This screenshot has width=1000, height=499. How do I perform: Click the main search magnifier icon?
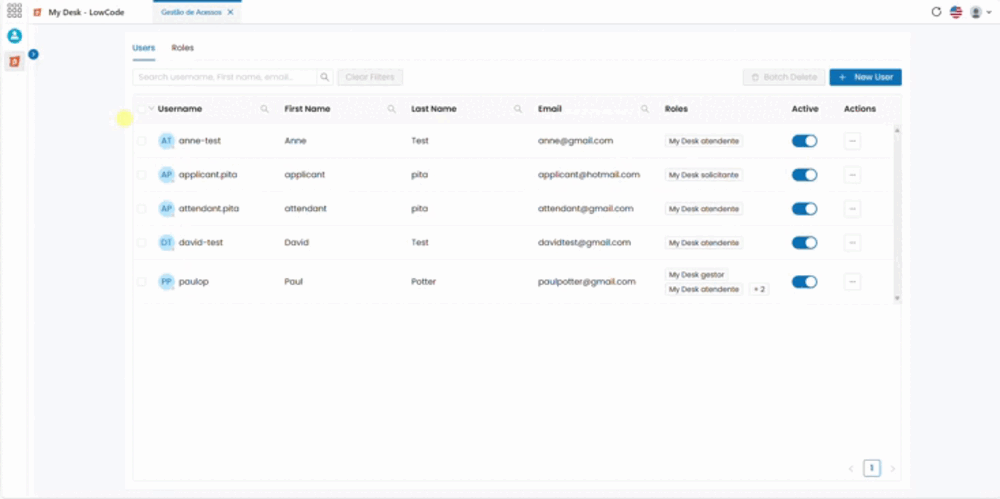point(325,77)
